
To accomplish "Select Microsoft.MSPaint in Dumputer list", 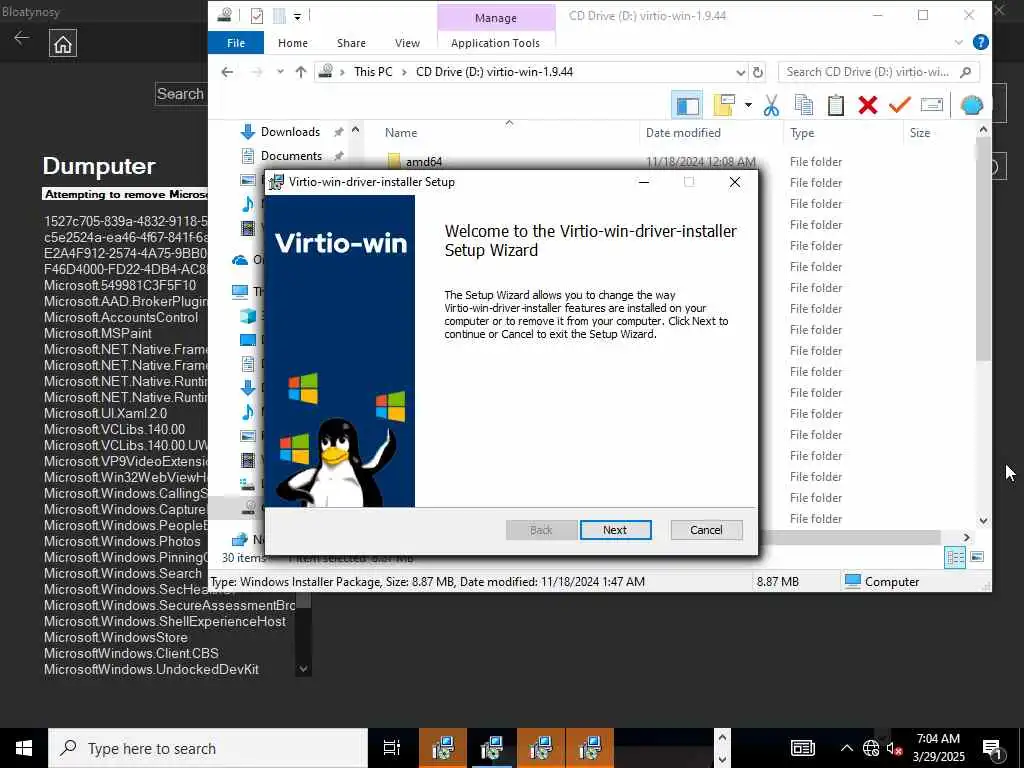I will pos(98,333).
